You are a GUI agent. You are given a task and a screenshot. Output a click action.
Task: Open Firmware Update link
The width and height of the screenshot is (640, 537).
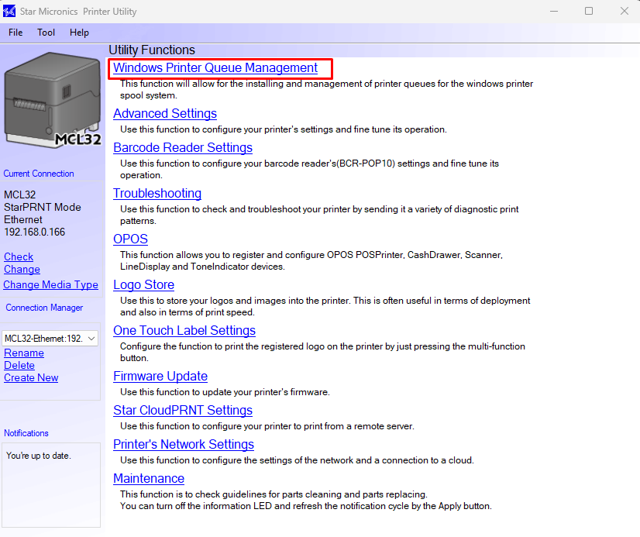point(160,377)
